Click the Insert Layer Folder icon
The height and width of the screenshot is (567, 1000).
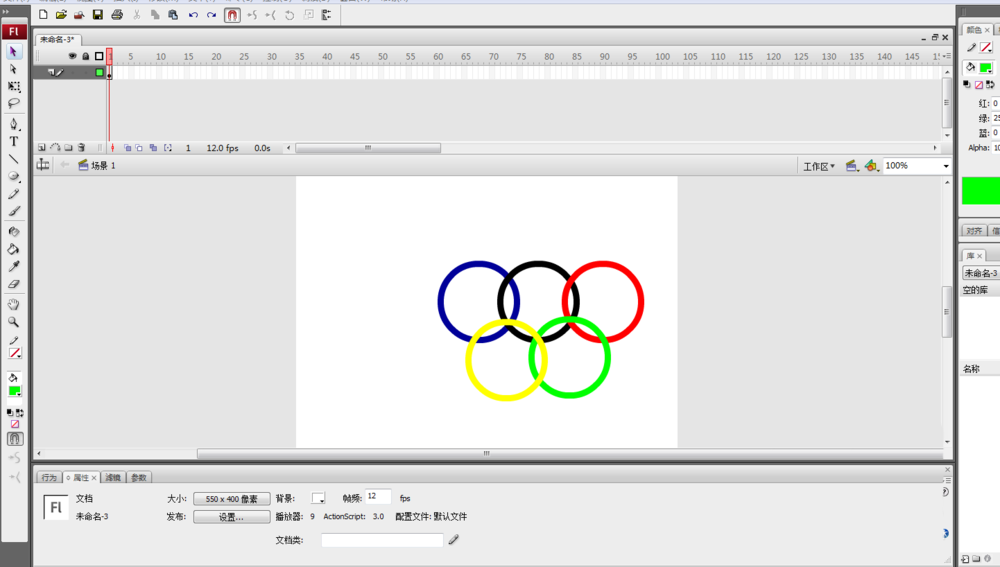[68, 147]
